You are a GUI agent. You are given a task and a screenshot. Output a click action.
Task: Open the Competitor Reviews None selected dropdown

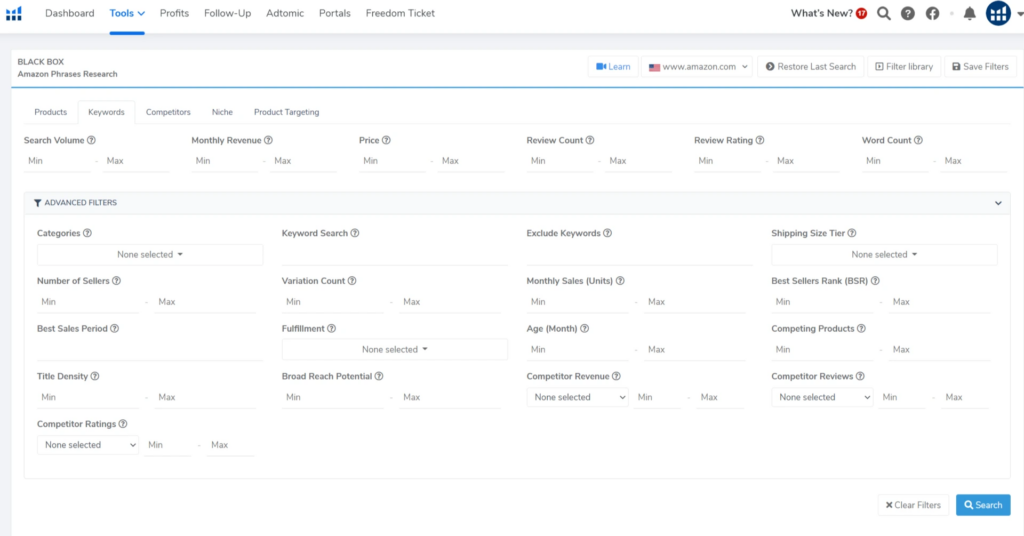(x=822, y=397)
